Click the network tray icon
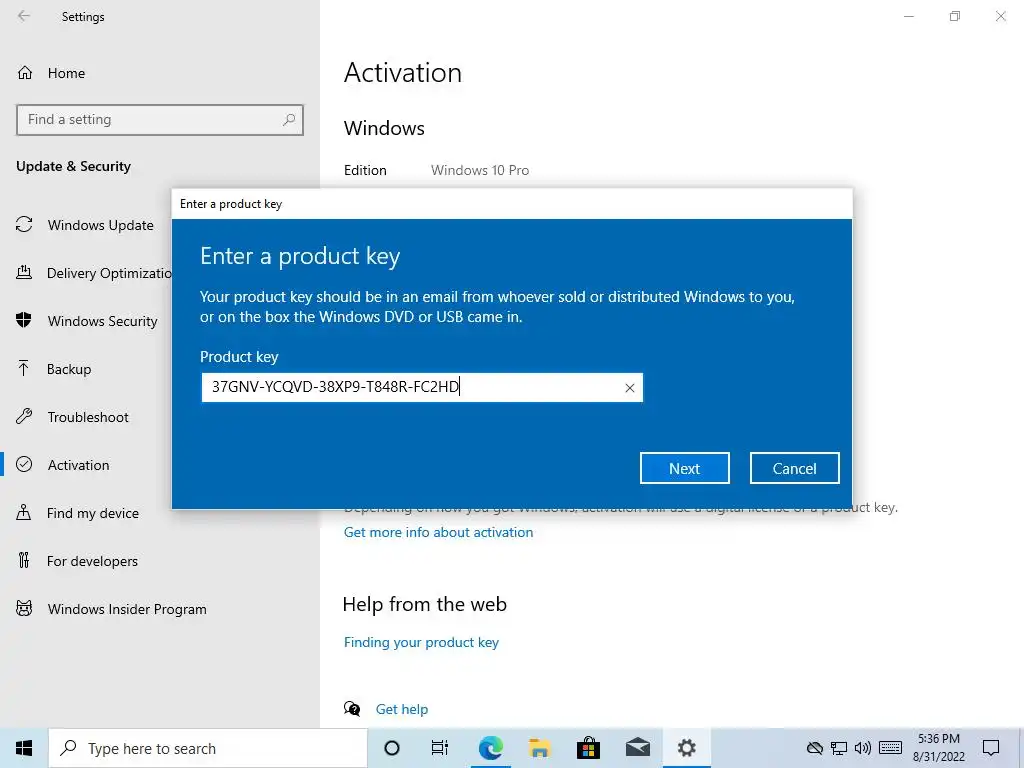The width and height of the screenshot is (1024, 768). 839,748
